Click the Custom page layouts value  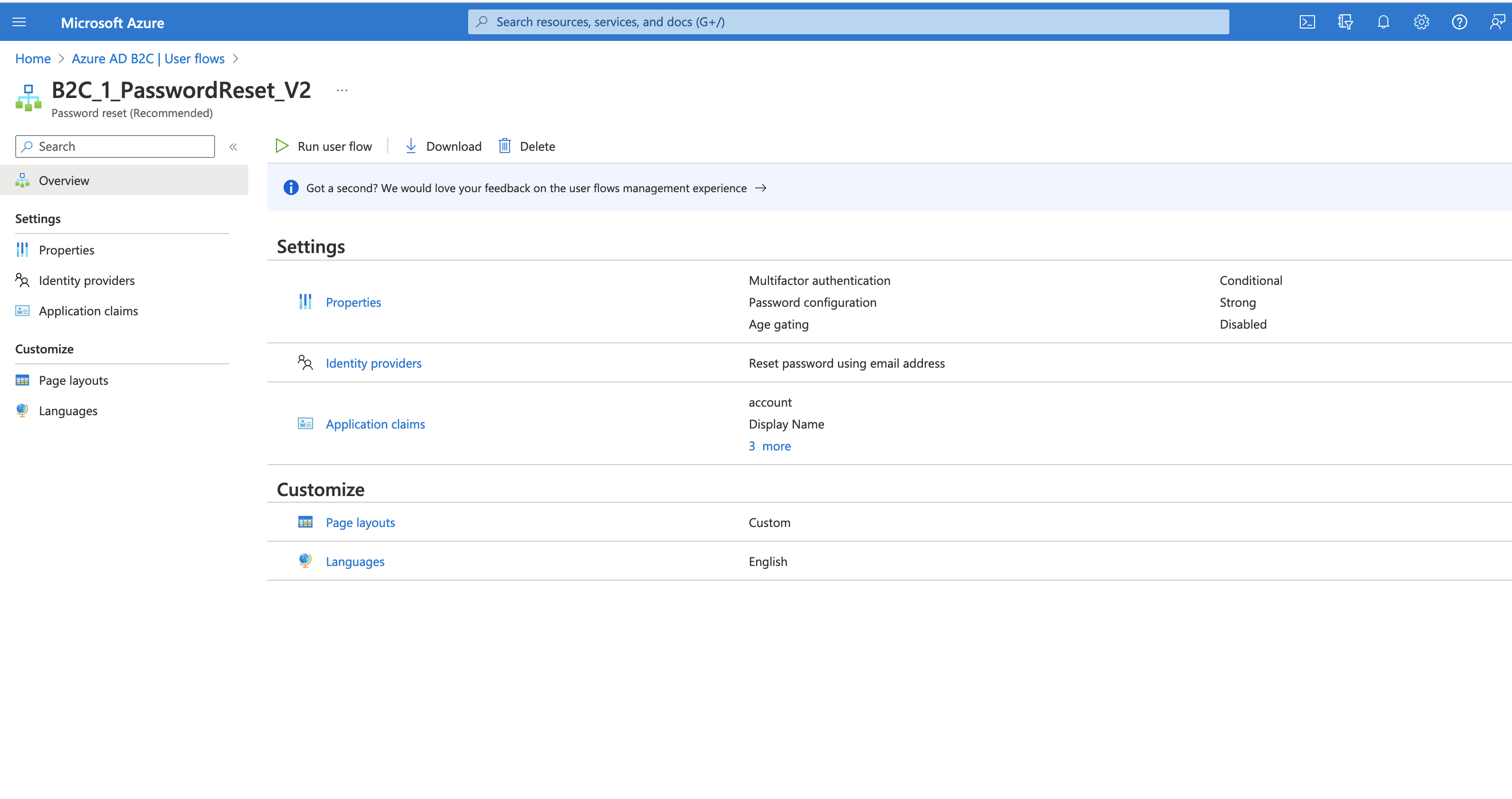coord(769,523)
